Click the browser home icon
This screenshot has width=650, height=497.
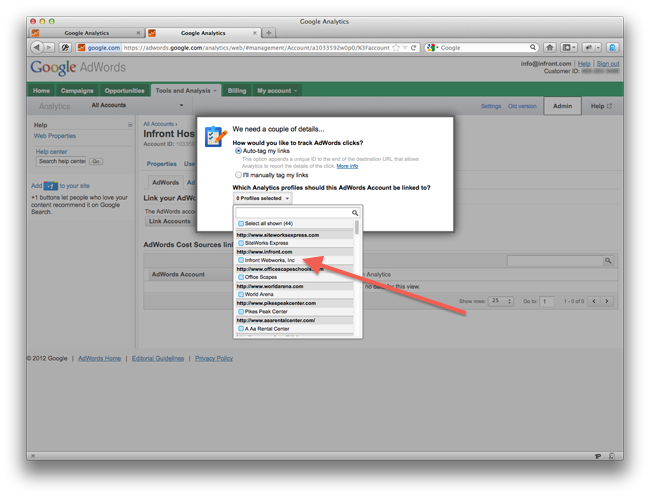point(550,48)
